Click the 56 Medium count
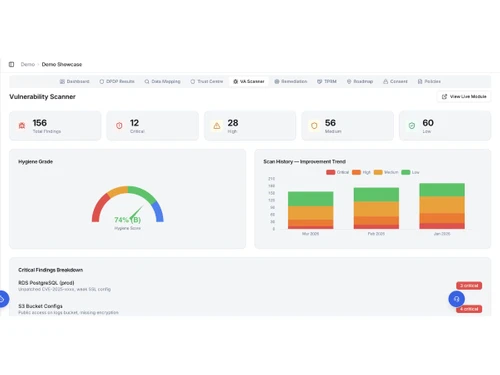Viewport: 500px width, 375px height. [x=330, y=123]
